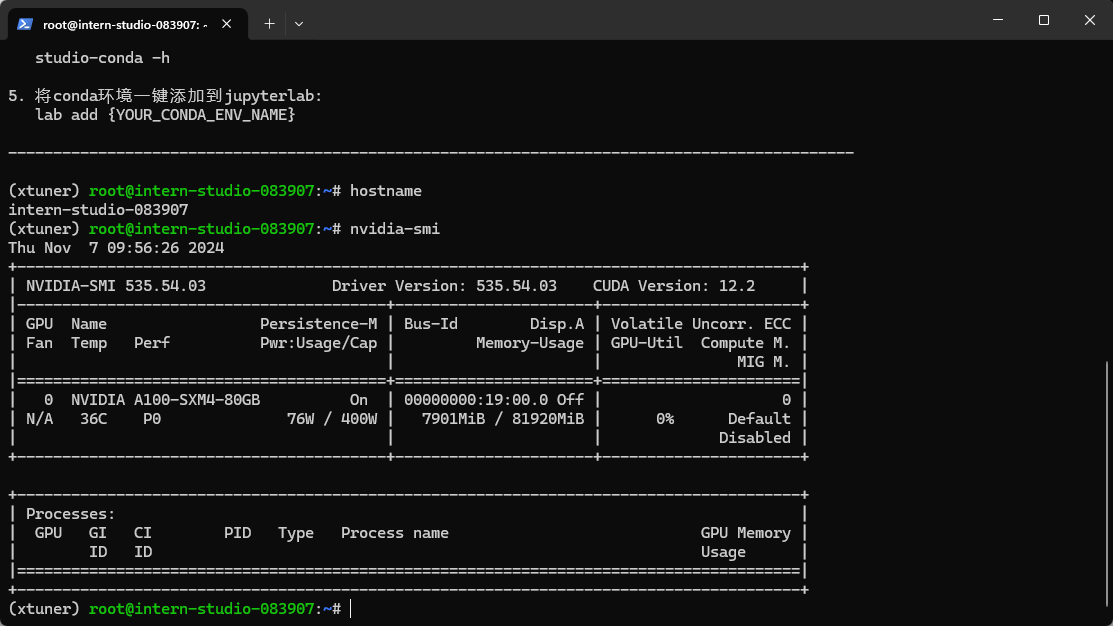Open the tab dropdown chevron menu
The image size is (1113, 626).
pyautogui.click(x=299, y=21)
